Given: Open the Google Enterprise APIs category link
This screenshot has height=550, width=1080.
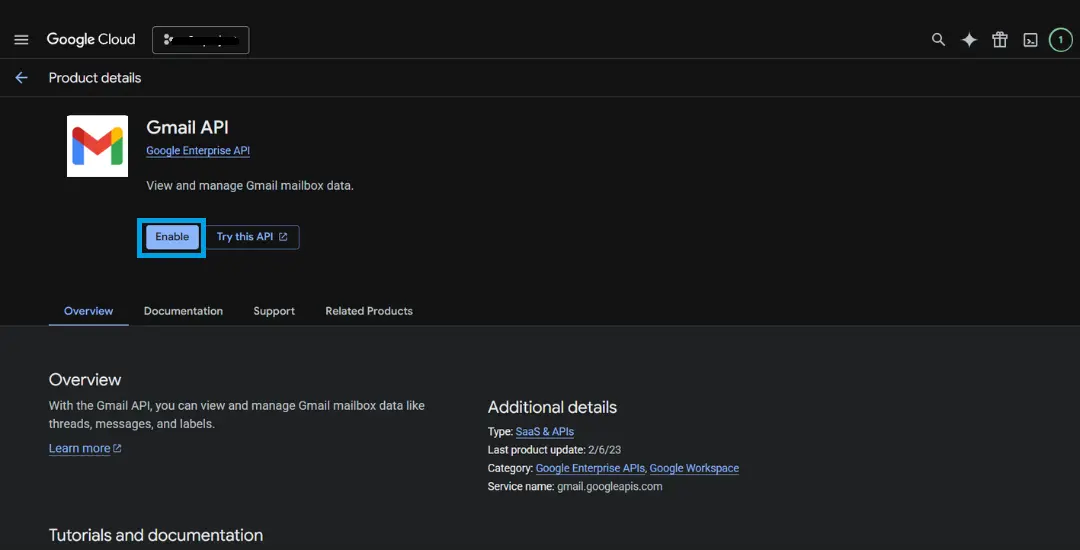Looking at the screenshot, I should [x=590, y=468].
